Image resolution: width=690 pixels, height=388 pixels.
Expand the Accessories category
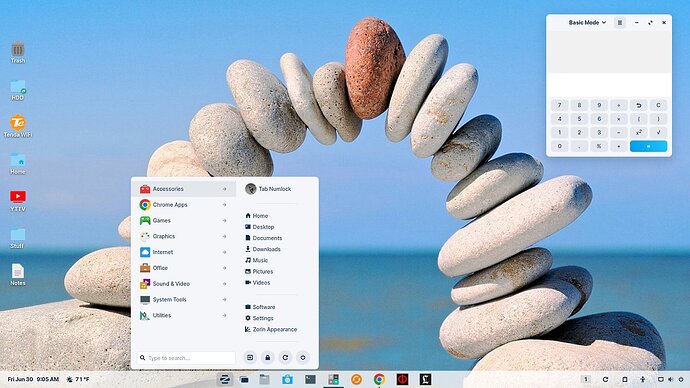(184, 189)
